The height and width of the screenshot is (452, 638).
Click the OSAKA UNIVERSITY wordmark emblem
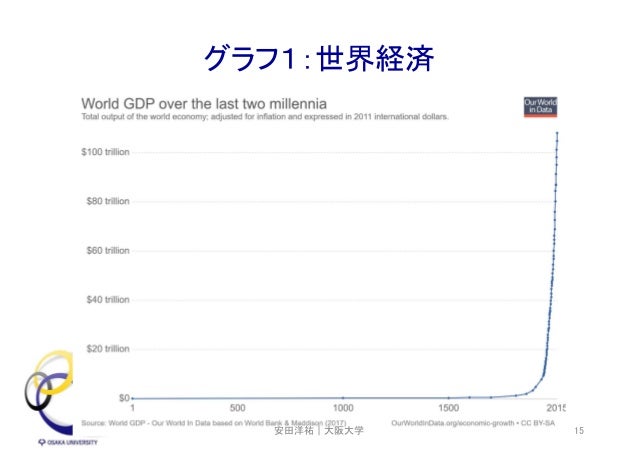68,442
